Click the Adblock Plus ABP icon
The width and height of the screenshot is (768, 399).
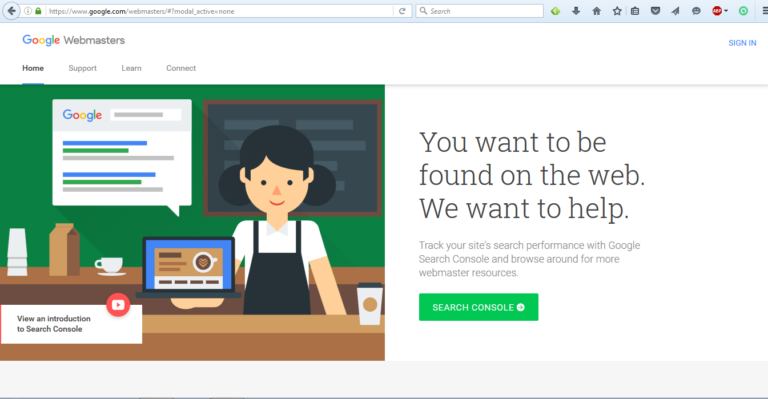[717, 11]
